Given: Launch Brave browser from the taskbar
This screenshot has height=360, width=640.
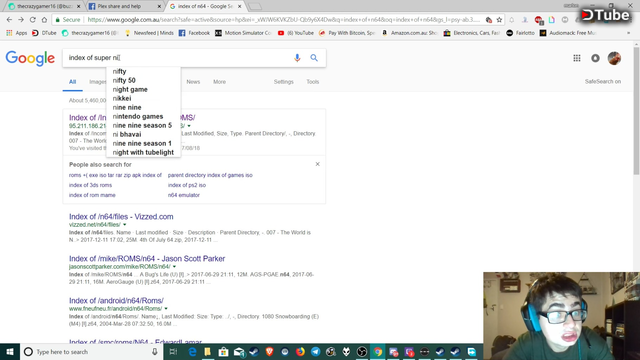Looking at the screenshot, I should pyautogui.click(x=269, y=352).
